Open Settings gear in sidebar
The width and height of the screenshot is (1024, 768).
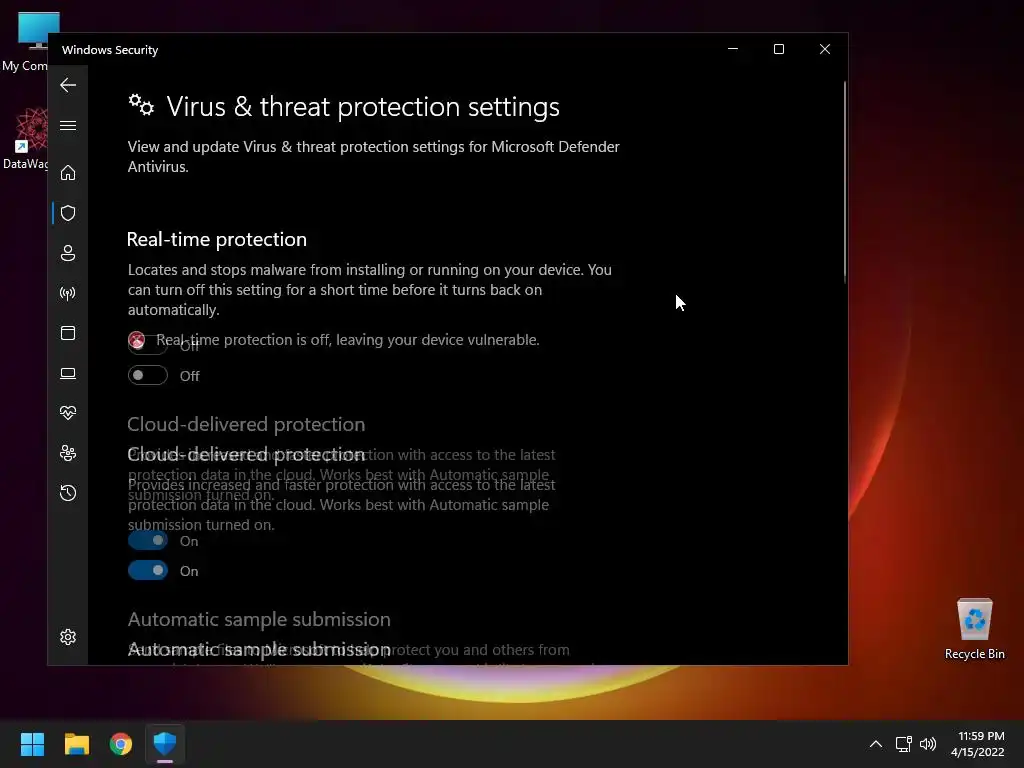pos(68,637)
